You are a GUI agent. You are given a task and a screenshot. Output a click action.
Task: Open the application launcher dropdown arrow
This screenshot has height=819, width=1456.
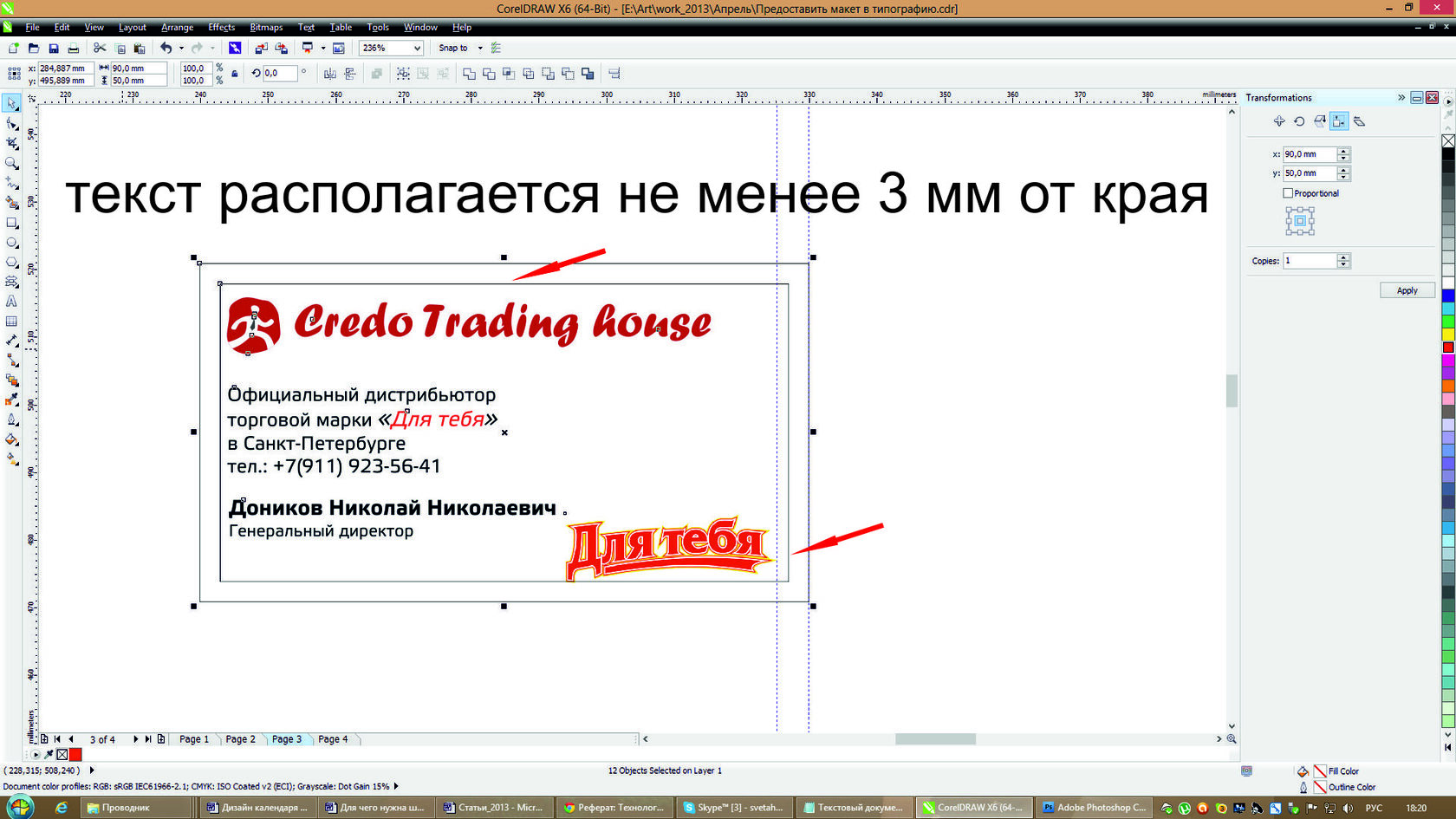click(323, 49)
